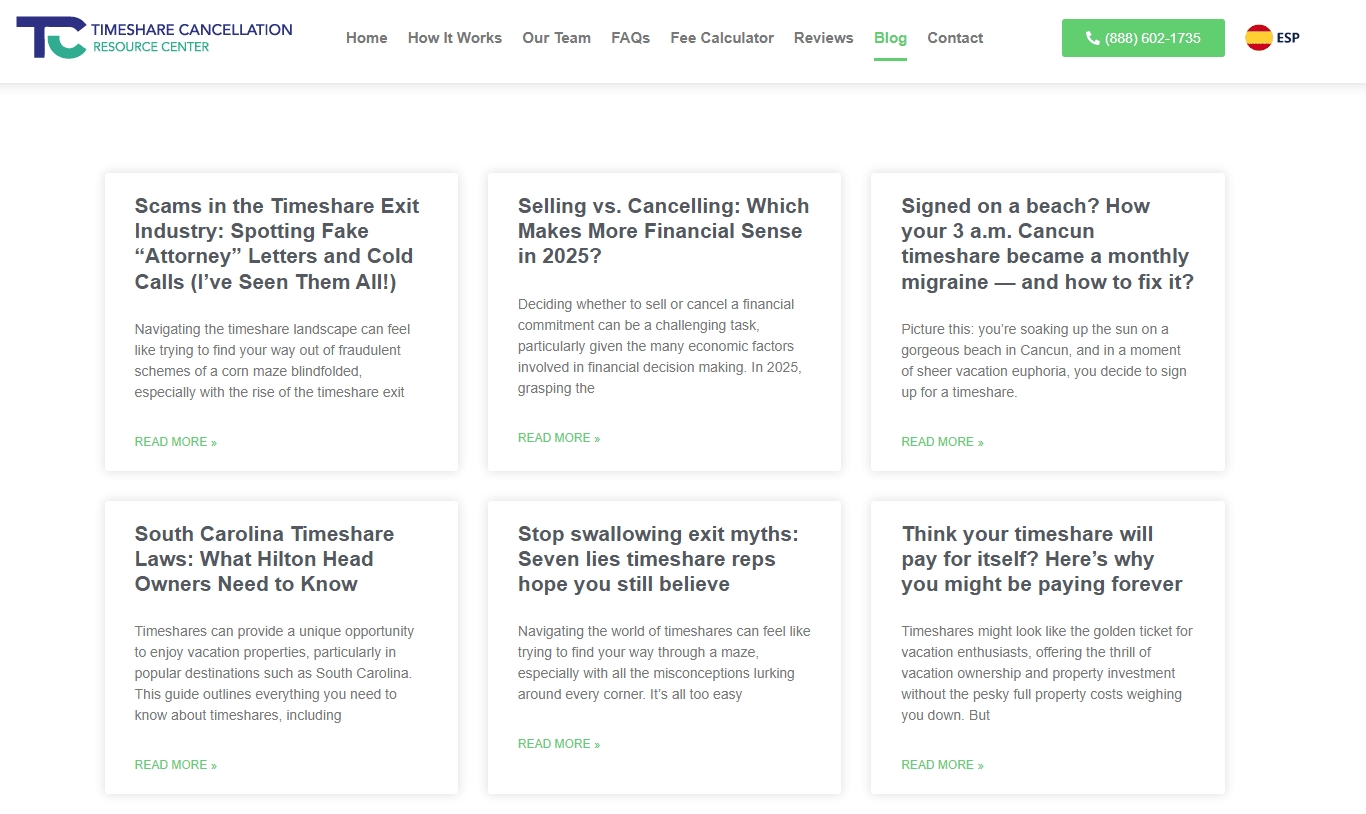This screenshot has width=1366, height=814.
Task: Read more about South Carolina Timeshare Laws
Action: pos(176,765)
